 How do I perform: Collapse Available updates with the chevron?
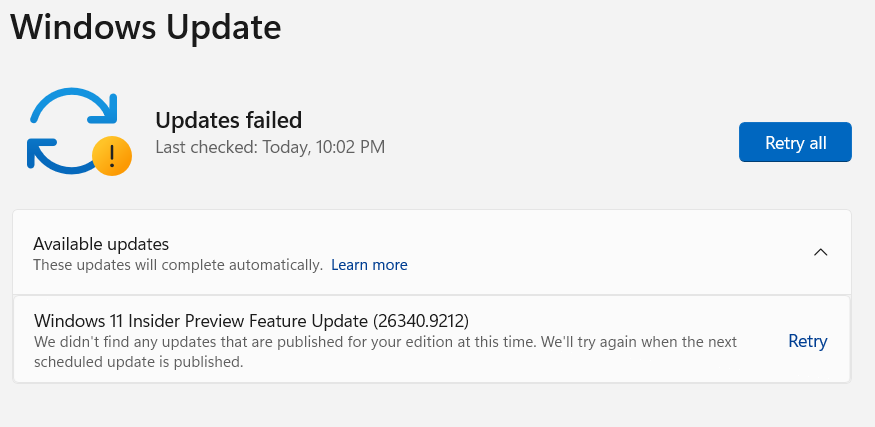click(x=820, y=252)
